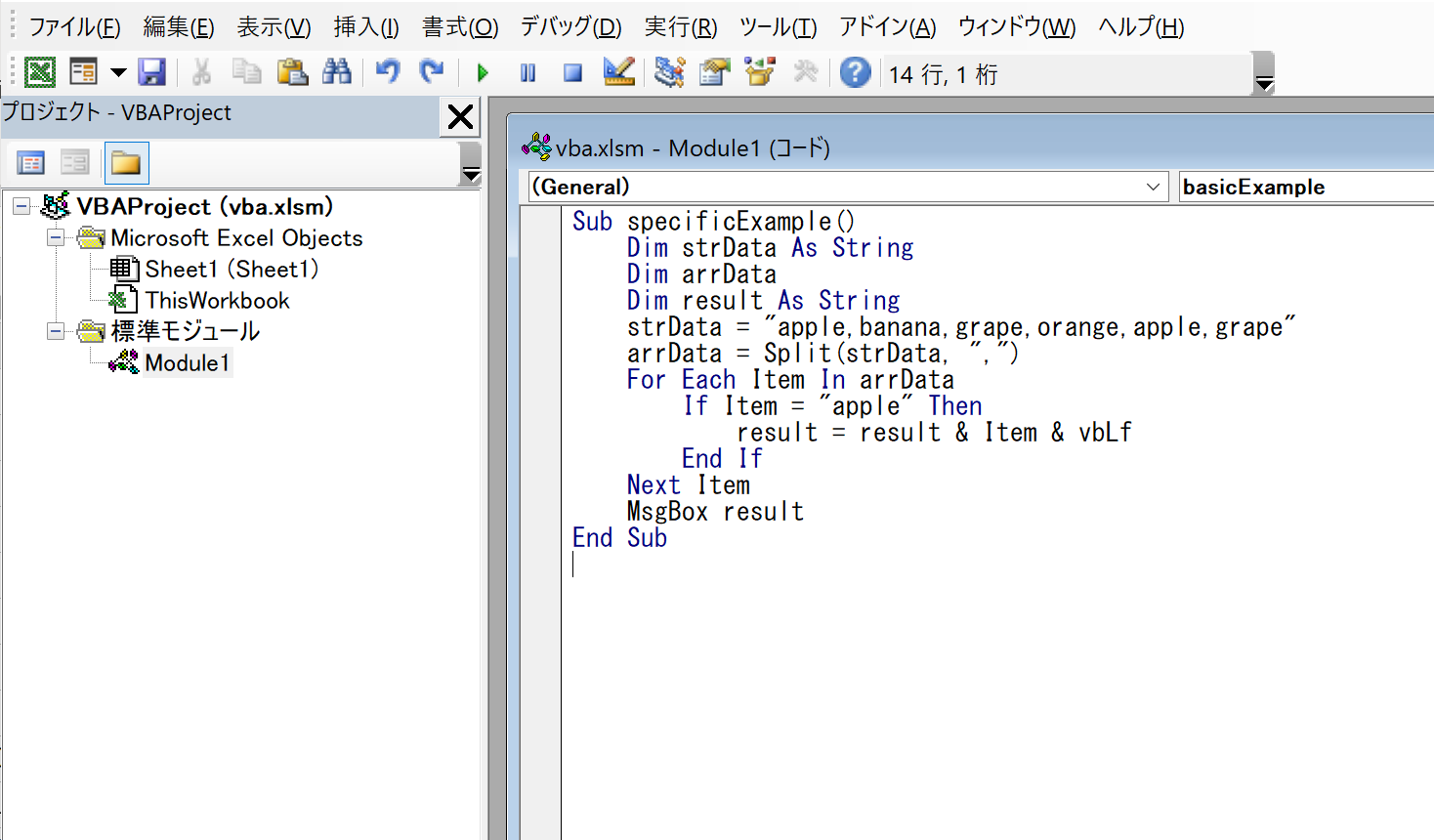The image size is (1434, 840).
Task: Open the ファイル(F) menu
Action: pos(74,26)
